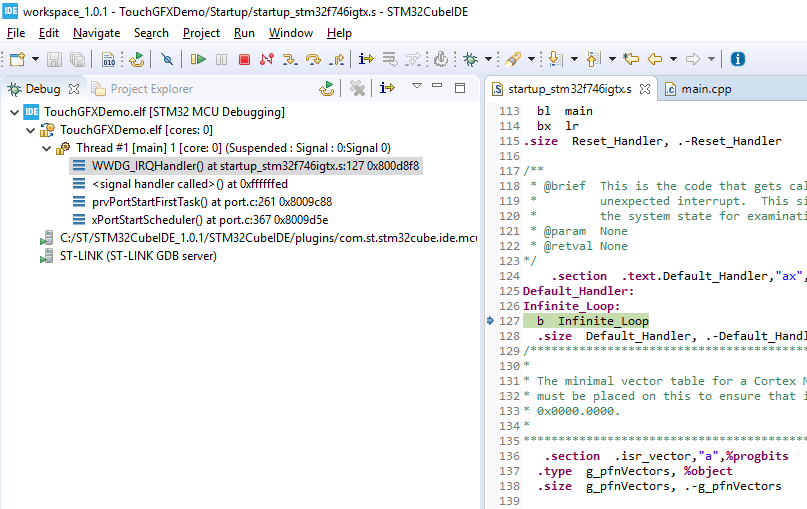The width and height of the screenshot is (807, 509).
Task: Click the Back navigation arrow
Action: click(655, 59)
